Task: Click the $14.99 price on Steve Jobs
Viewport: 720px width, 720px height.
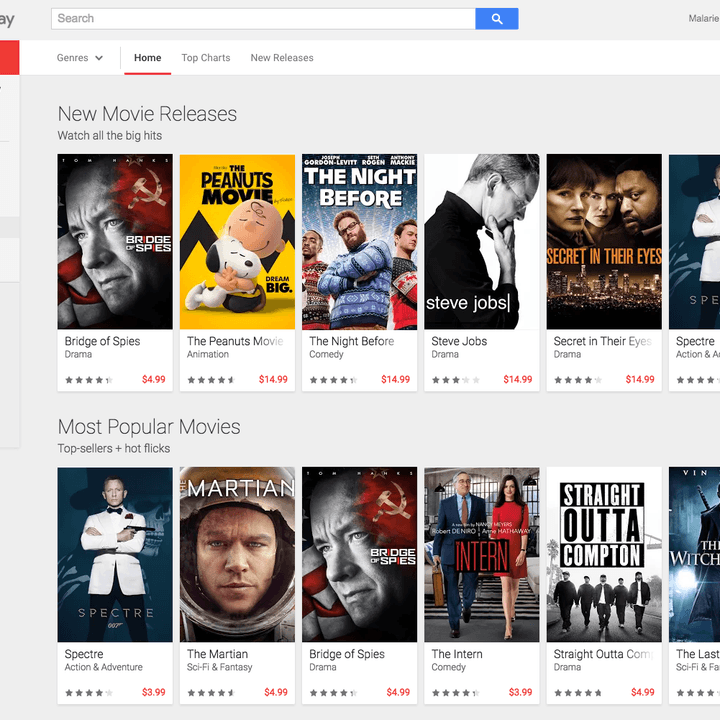Action: coord(518,379)
